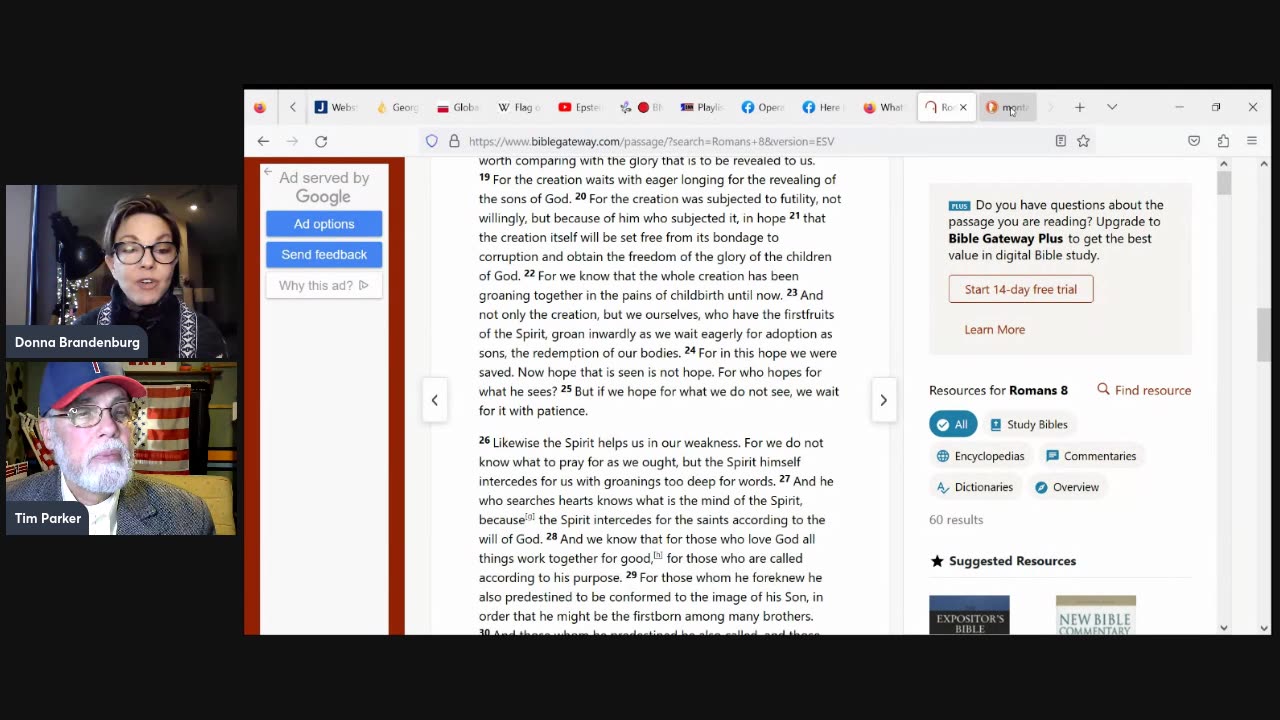Click the Donna Brandenburg video tile
The width and height of the screenshot is (1280, 720).
tap(121, 271)
